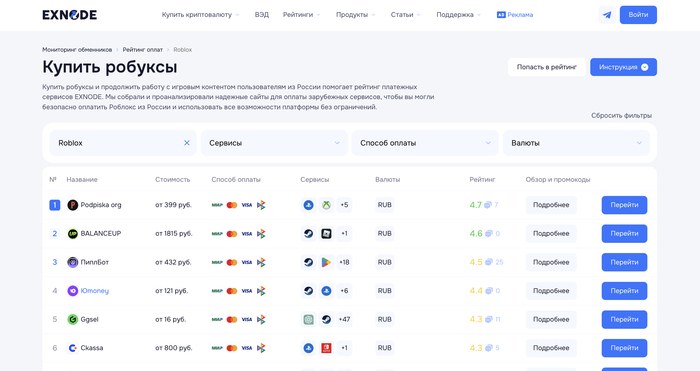Viewport: 700px width, 371px height.
Task: Click Перейти for ПиплБот
Action: [624, 262]
